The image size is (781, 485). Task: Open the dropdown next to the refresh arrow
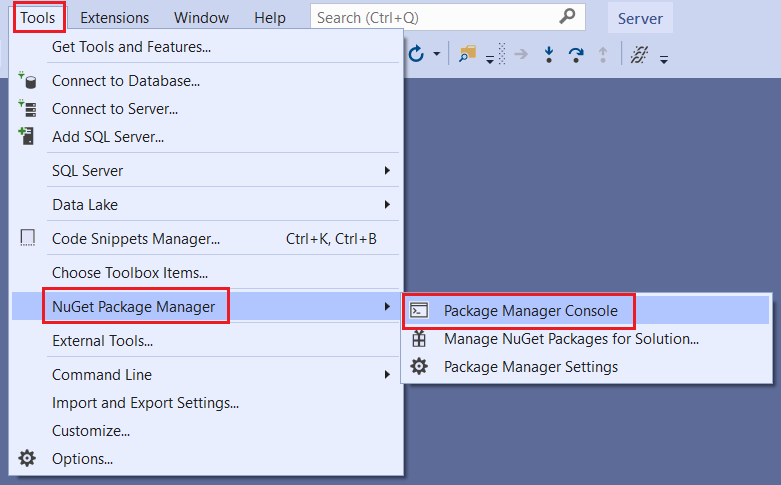pos(436,55)
